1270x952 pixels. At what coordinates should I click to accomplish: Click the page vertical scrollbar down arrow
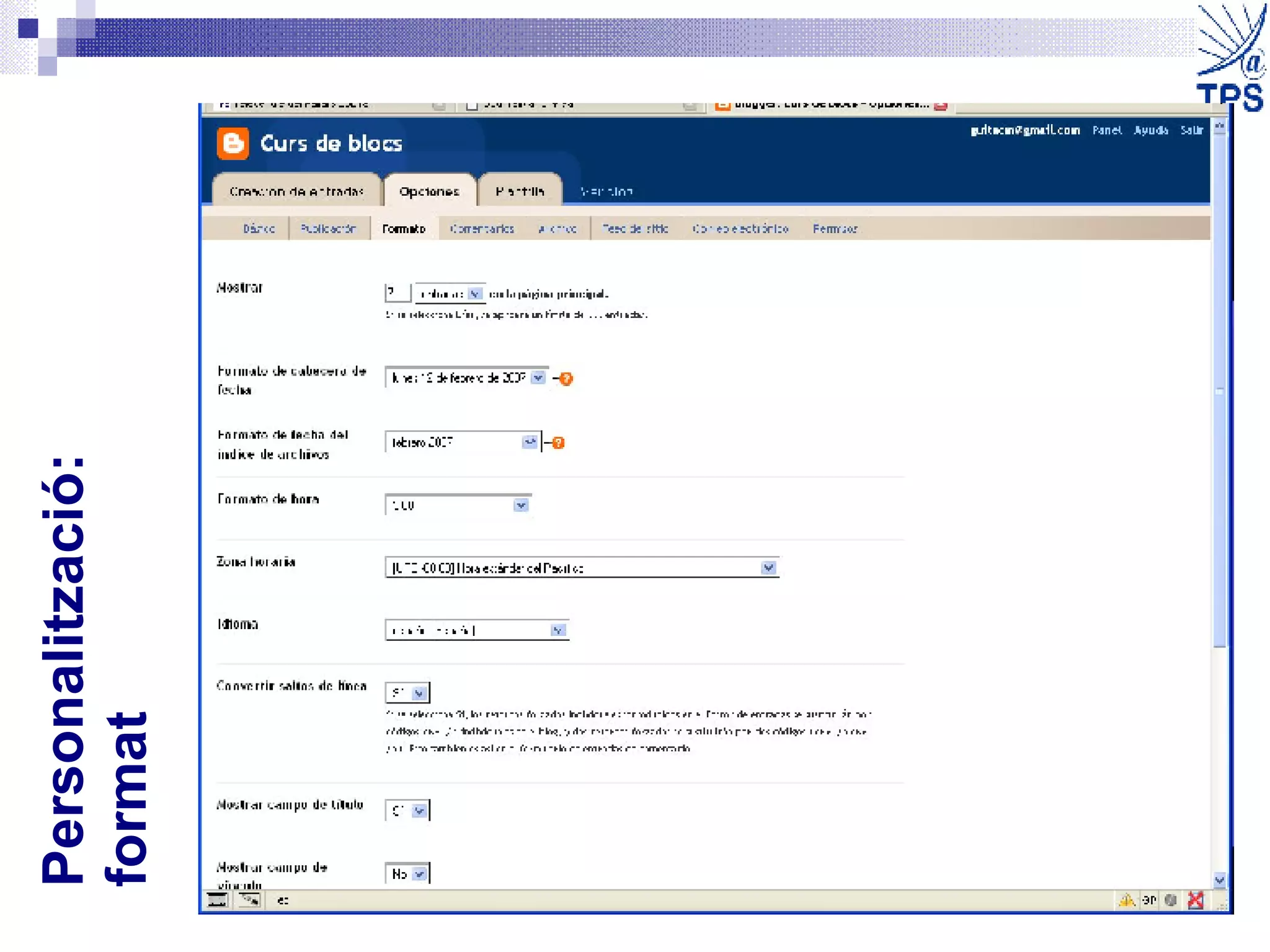(x=1219, y=880)
